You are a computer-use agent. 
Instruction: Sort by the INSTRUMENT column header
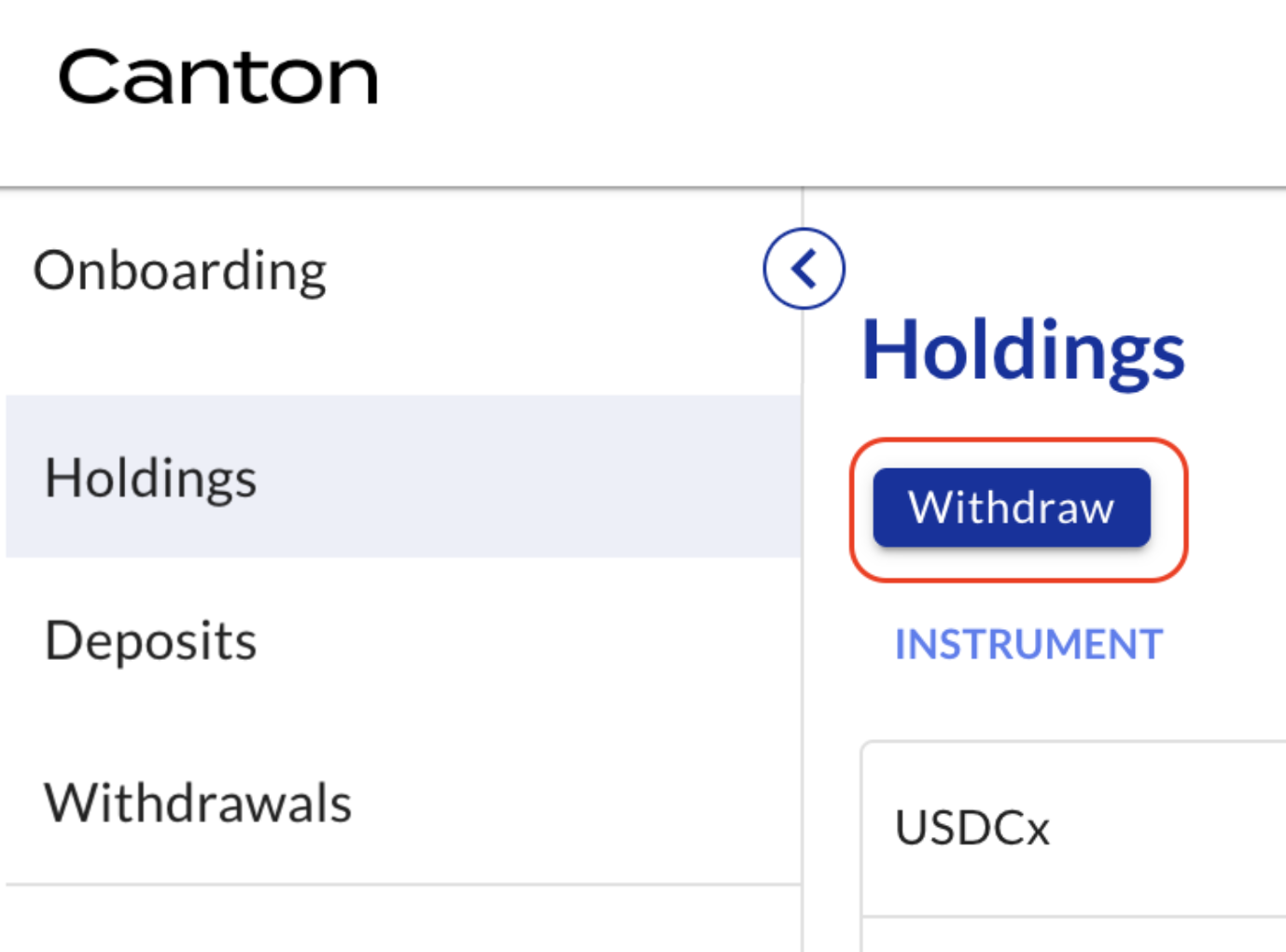coord(1028,644)
